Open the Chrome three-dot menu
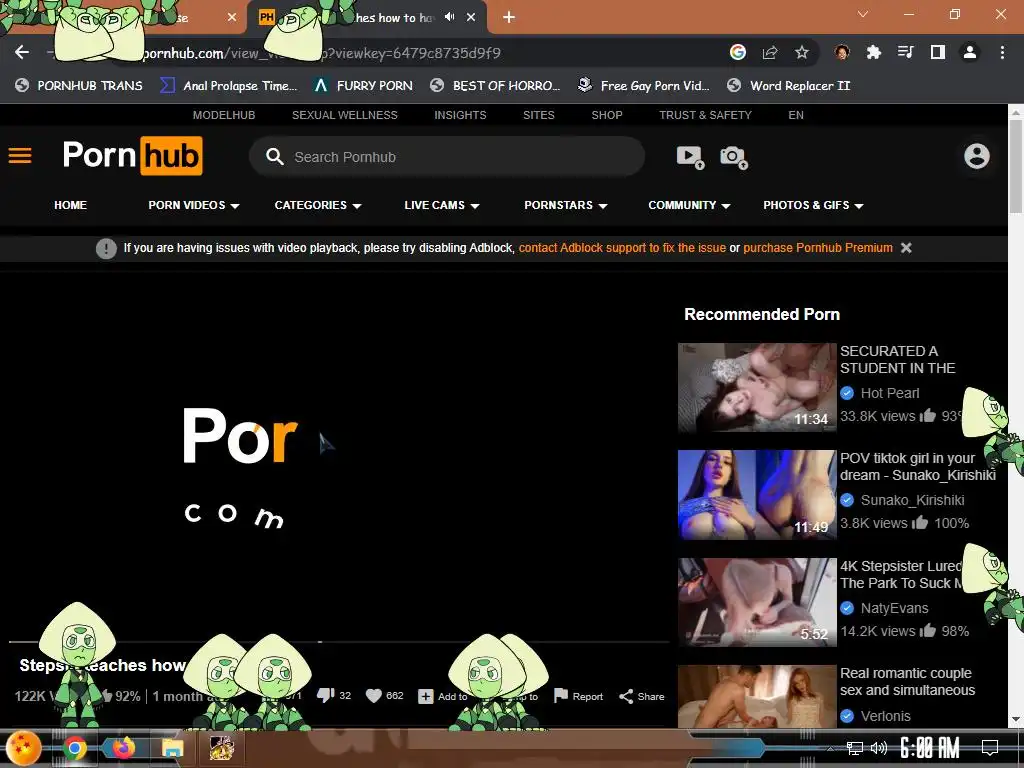 pos(1002,52)
